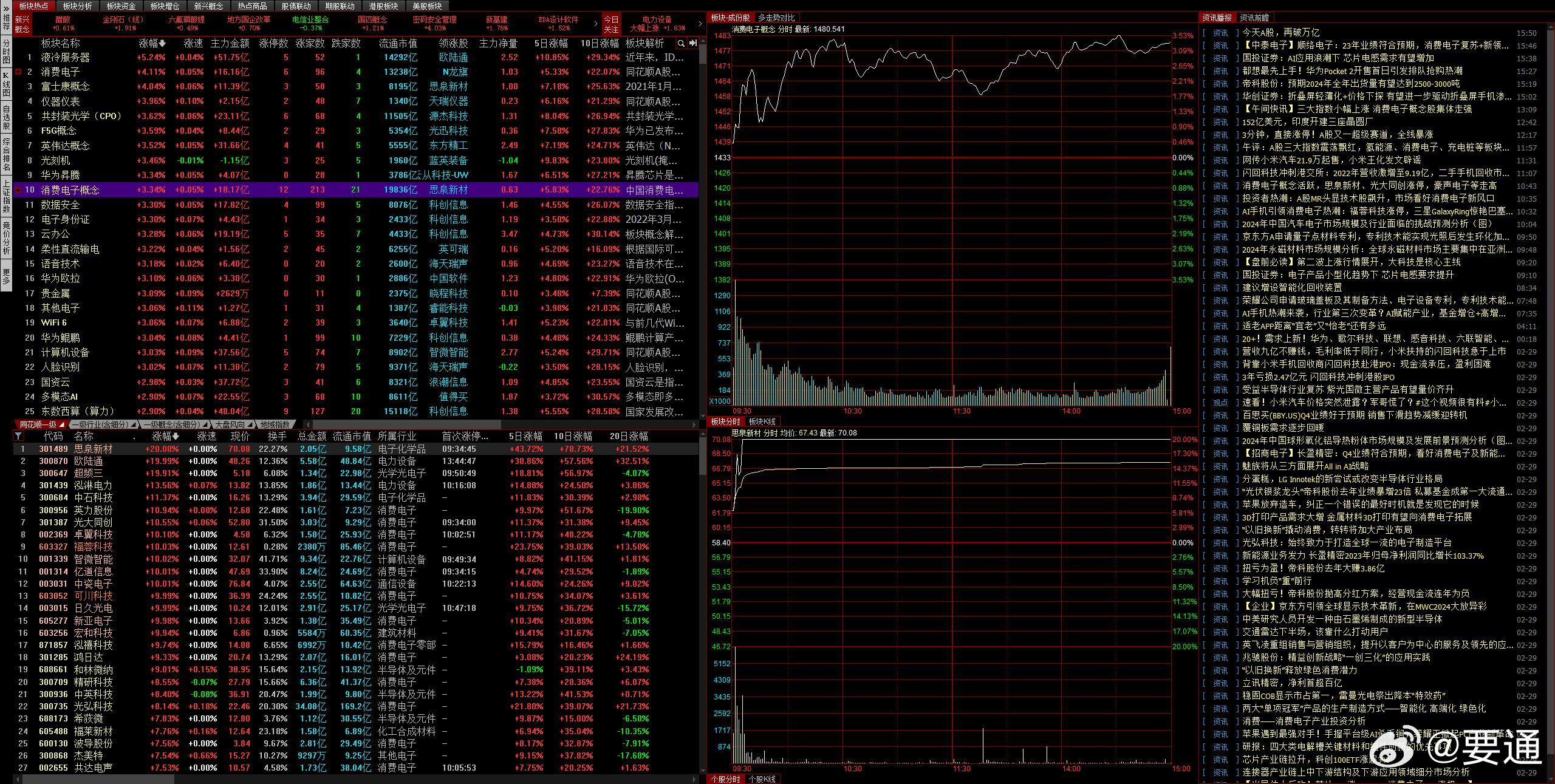Image resolution: width=1555 pixels, height=784 pixels.
Task: Expand the sidebar with the double-chevron icon
Action: tap(6, 8)
